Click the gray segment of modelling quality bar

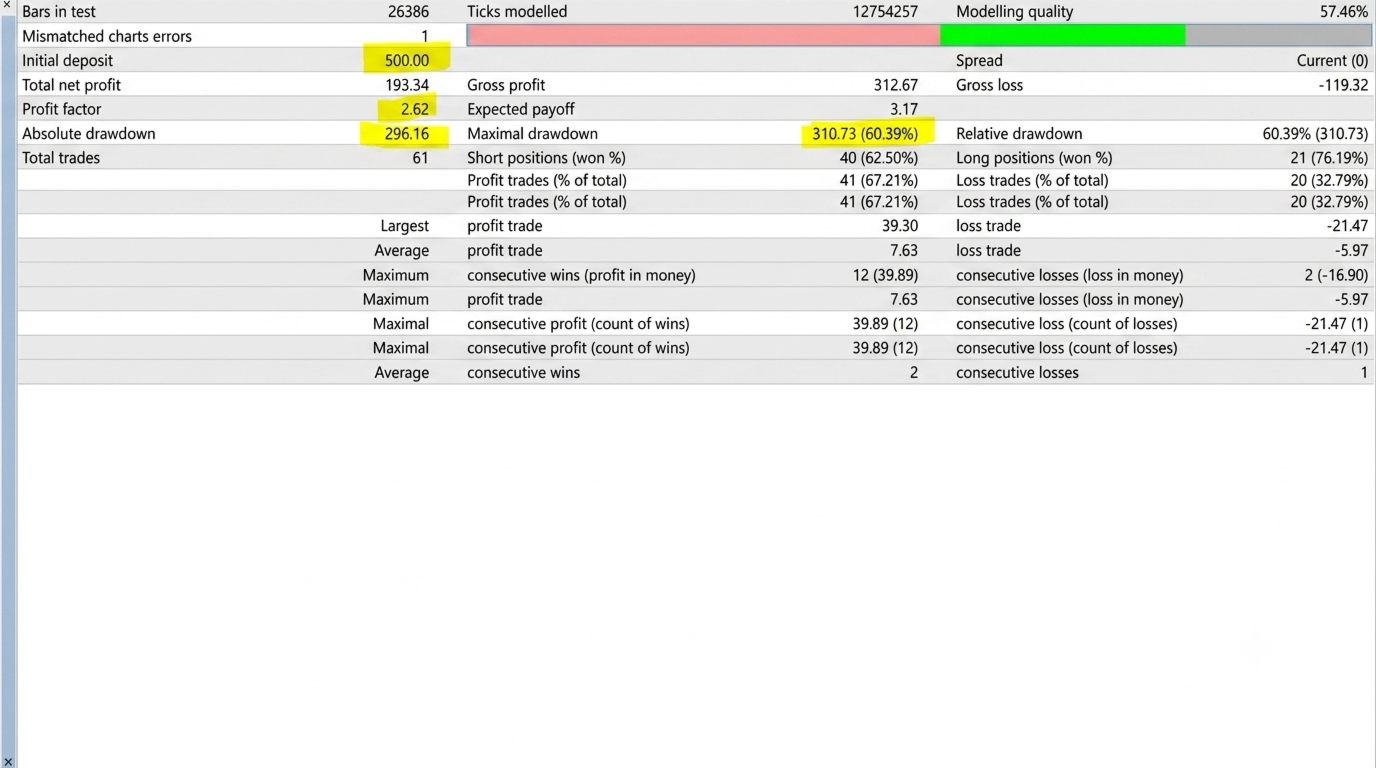pyautogui.click(x=1279, y=36)
